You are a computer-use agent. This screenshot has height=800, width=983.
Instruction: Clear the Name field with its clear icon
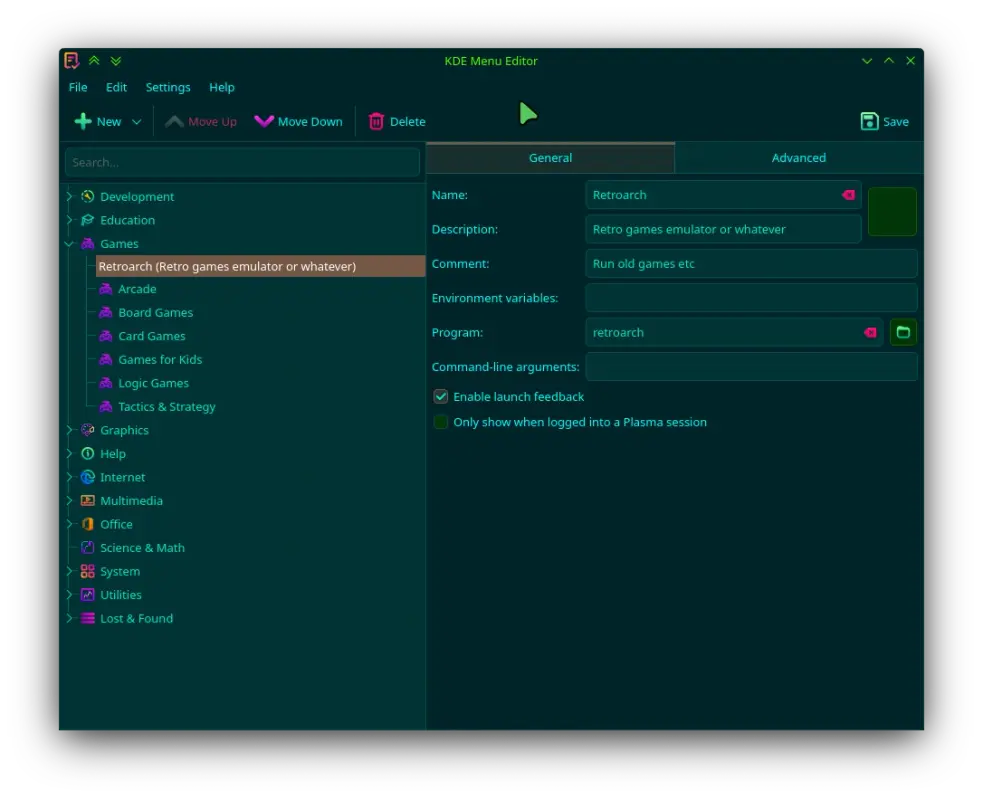848,195
